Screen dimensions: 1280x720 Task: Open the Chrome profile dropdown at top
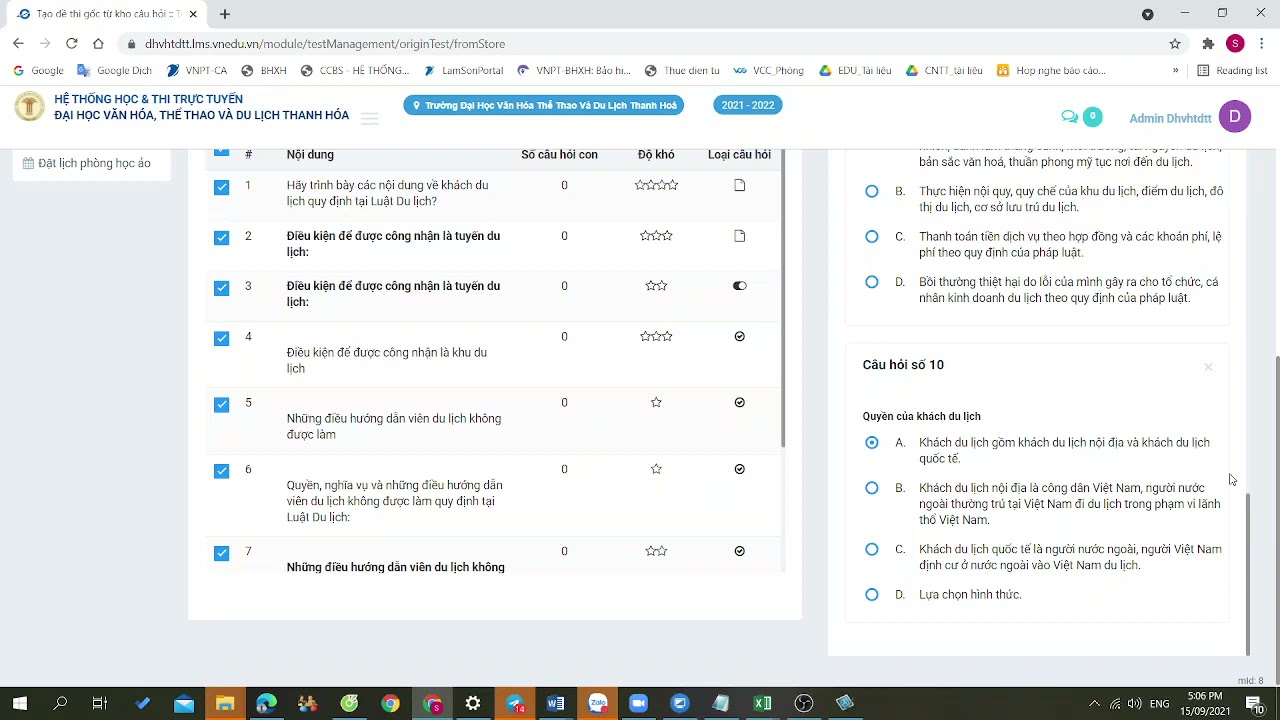pos(1148,14)
